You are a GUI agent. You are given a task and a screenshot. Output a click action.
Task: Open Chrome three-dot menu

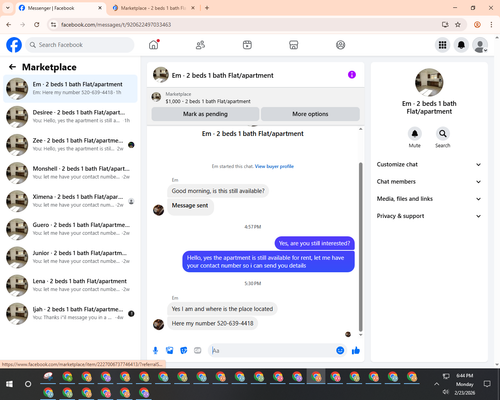click(491, 24)
